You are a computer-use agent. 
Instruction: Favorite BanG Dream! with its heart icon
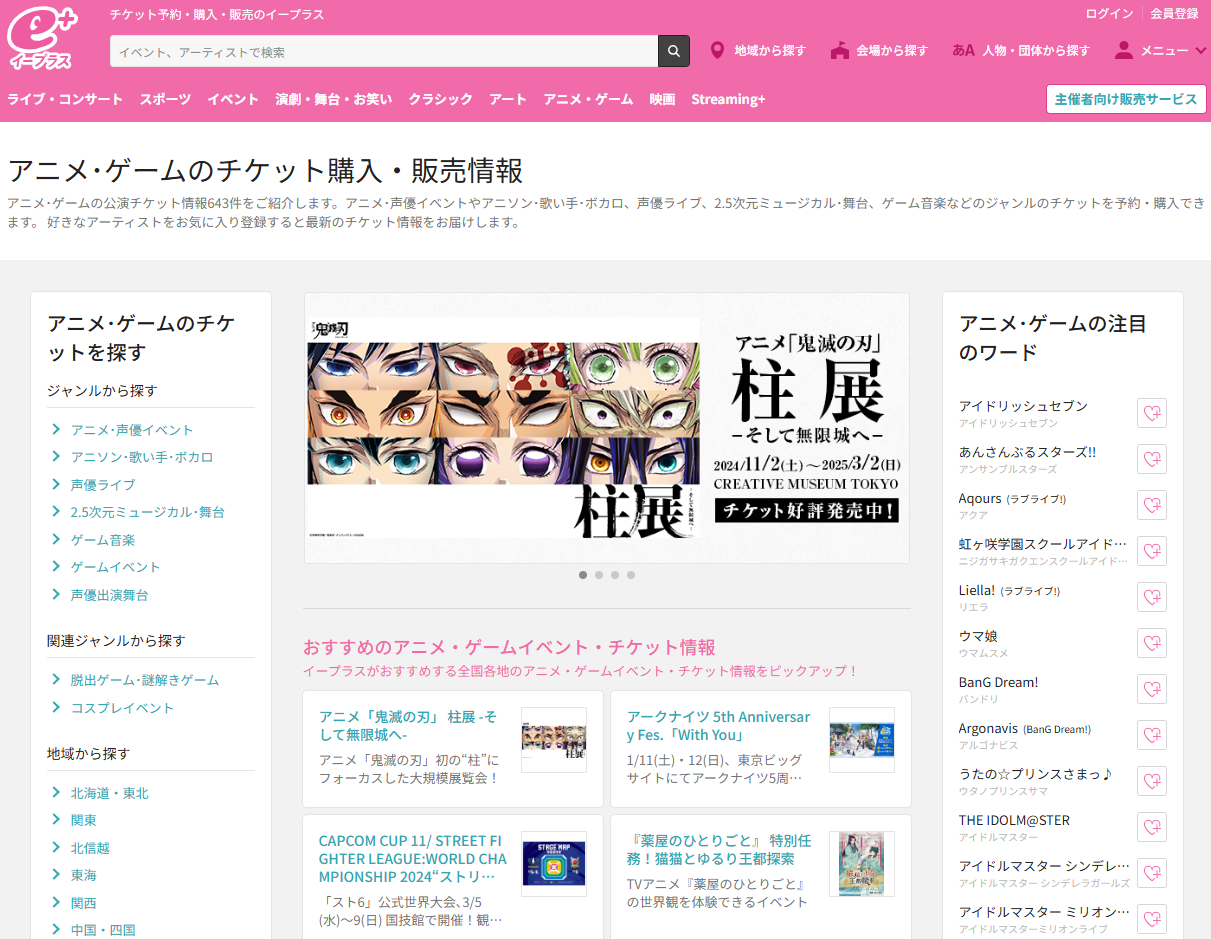tap(1152, 689)
